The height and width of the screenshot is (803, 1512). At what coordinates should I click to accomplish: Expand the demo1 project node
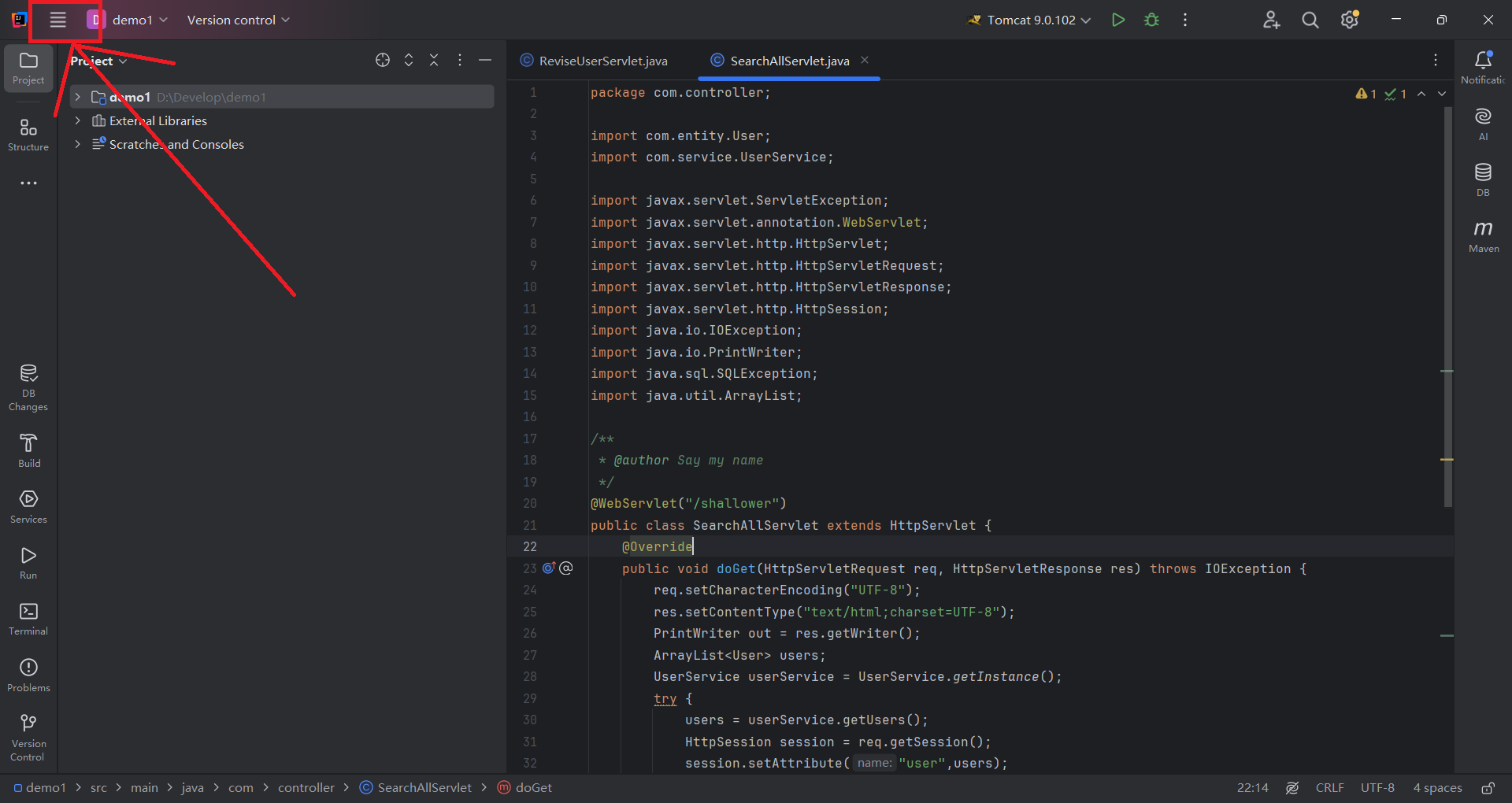pyautogui.click(x=77, y=97)
